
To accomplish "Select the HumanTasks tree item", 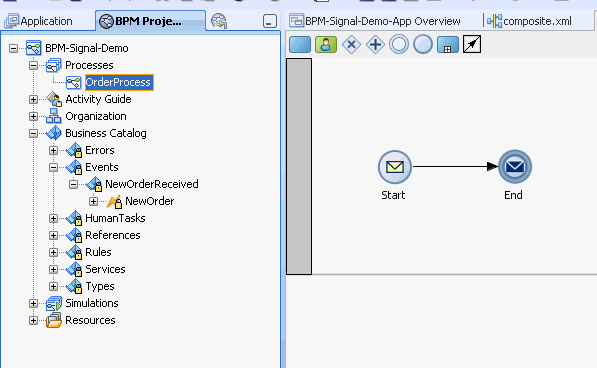I will tap(115, 218).
